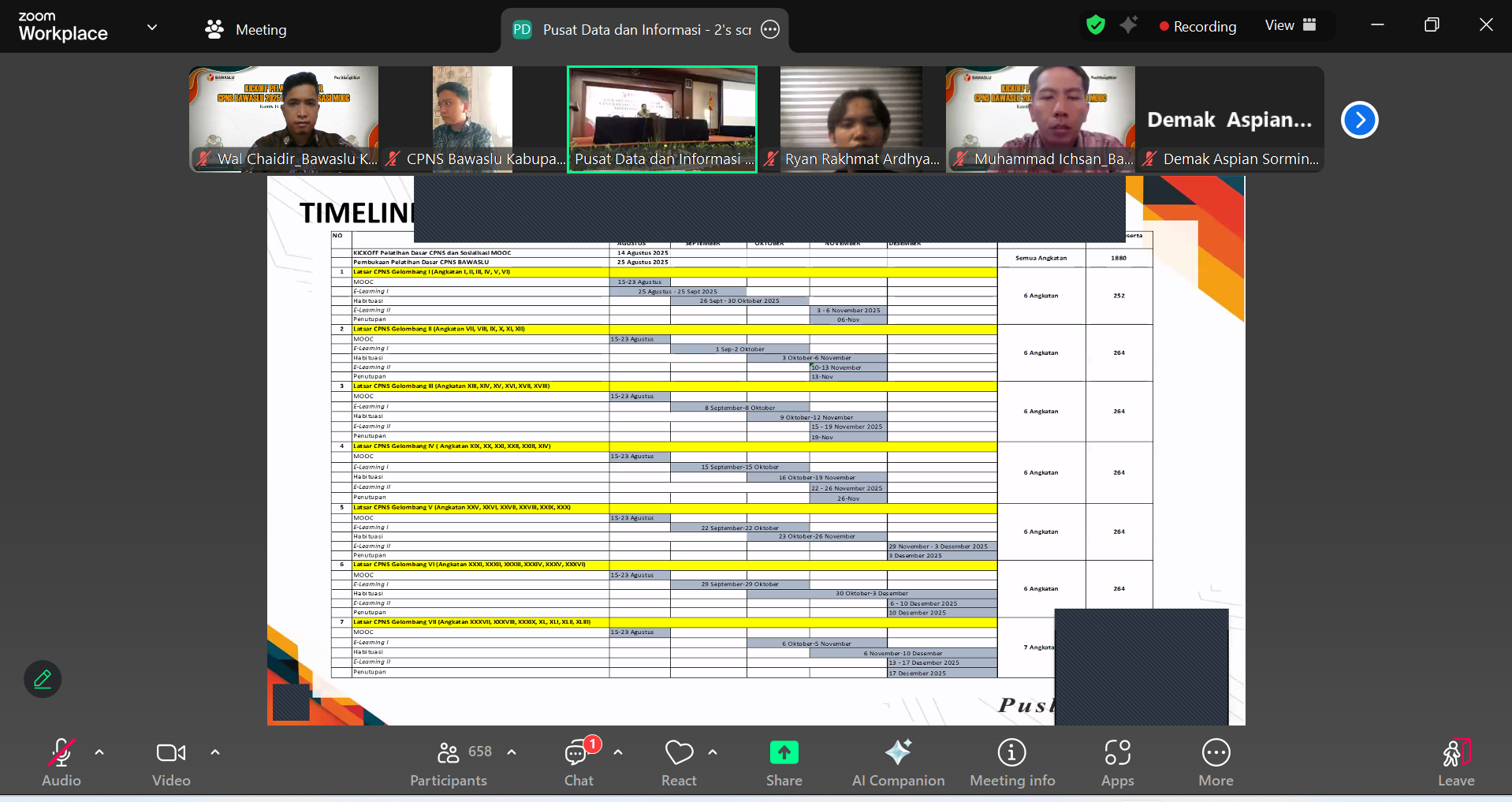
Task: Expand the Zoom Workplace dropdown chevron
Action: click(152, 28)
